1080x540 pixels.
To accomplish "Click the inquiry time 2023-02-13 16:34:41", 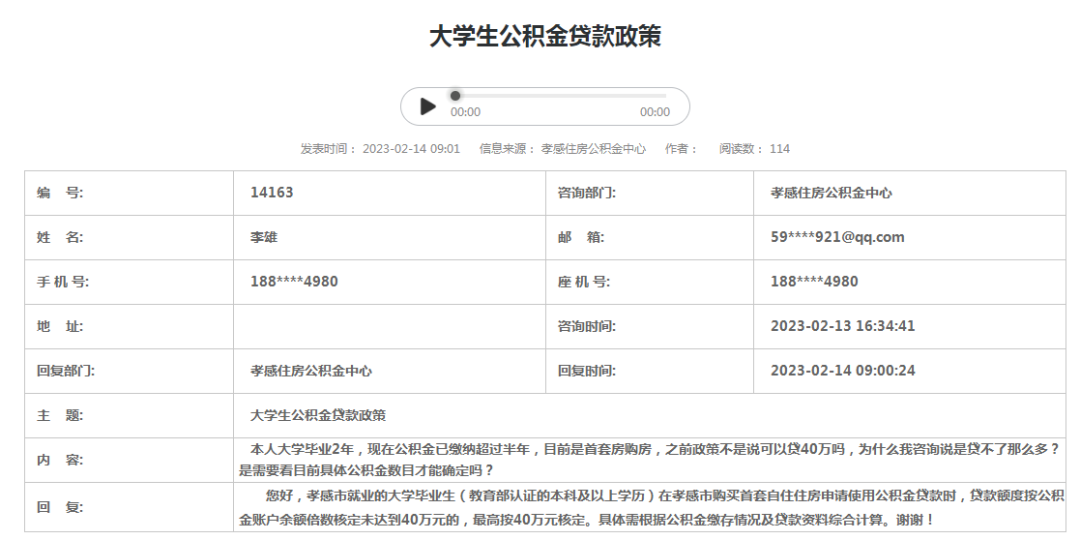I will pyautogui.click(x=842, y=326).
